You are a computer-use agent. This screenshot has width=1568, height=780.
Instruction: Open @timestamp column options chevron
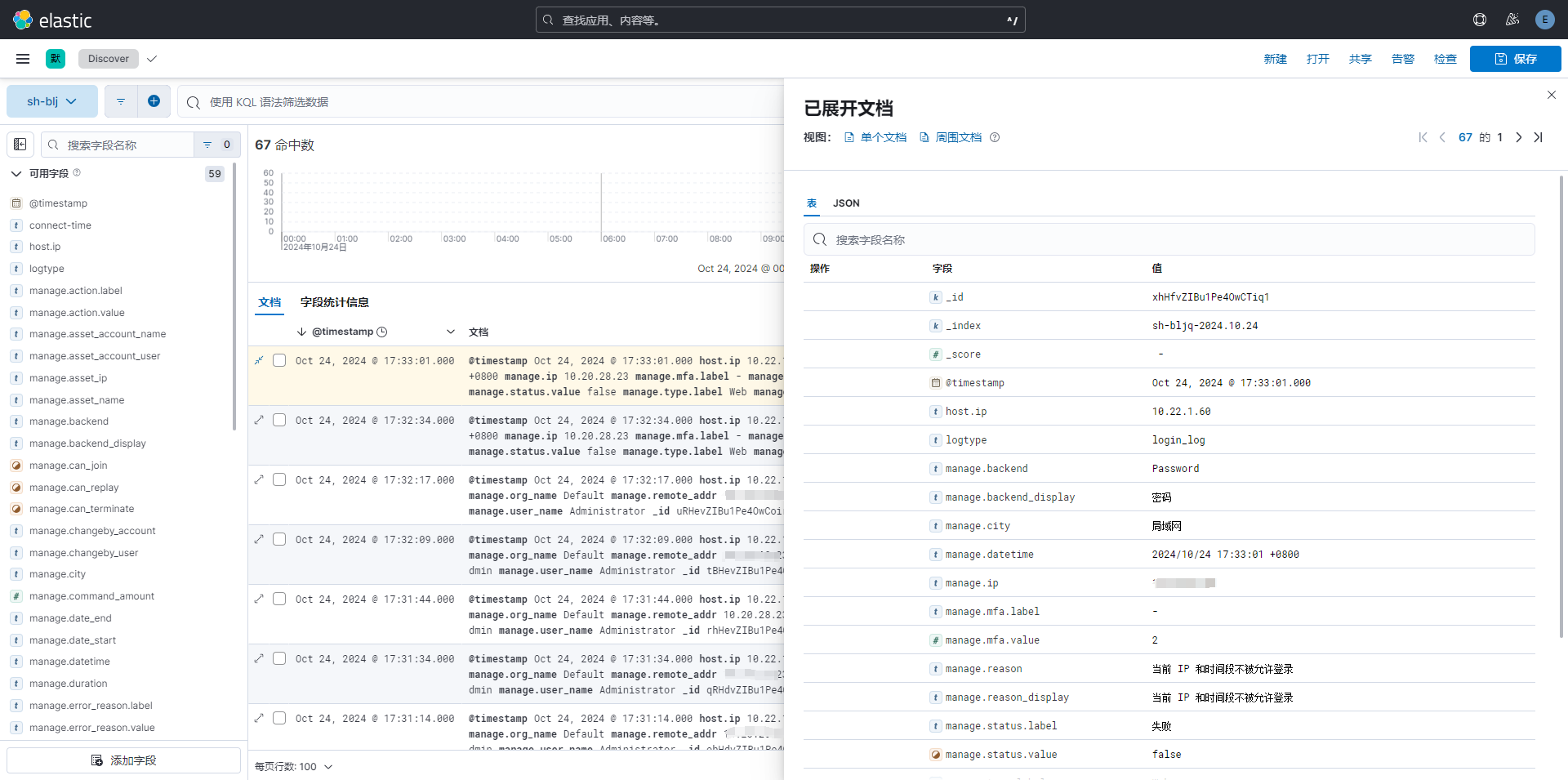[x=450, y=332]
